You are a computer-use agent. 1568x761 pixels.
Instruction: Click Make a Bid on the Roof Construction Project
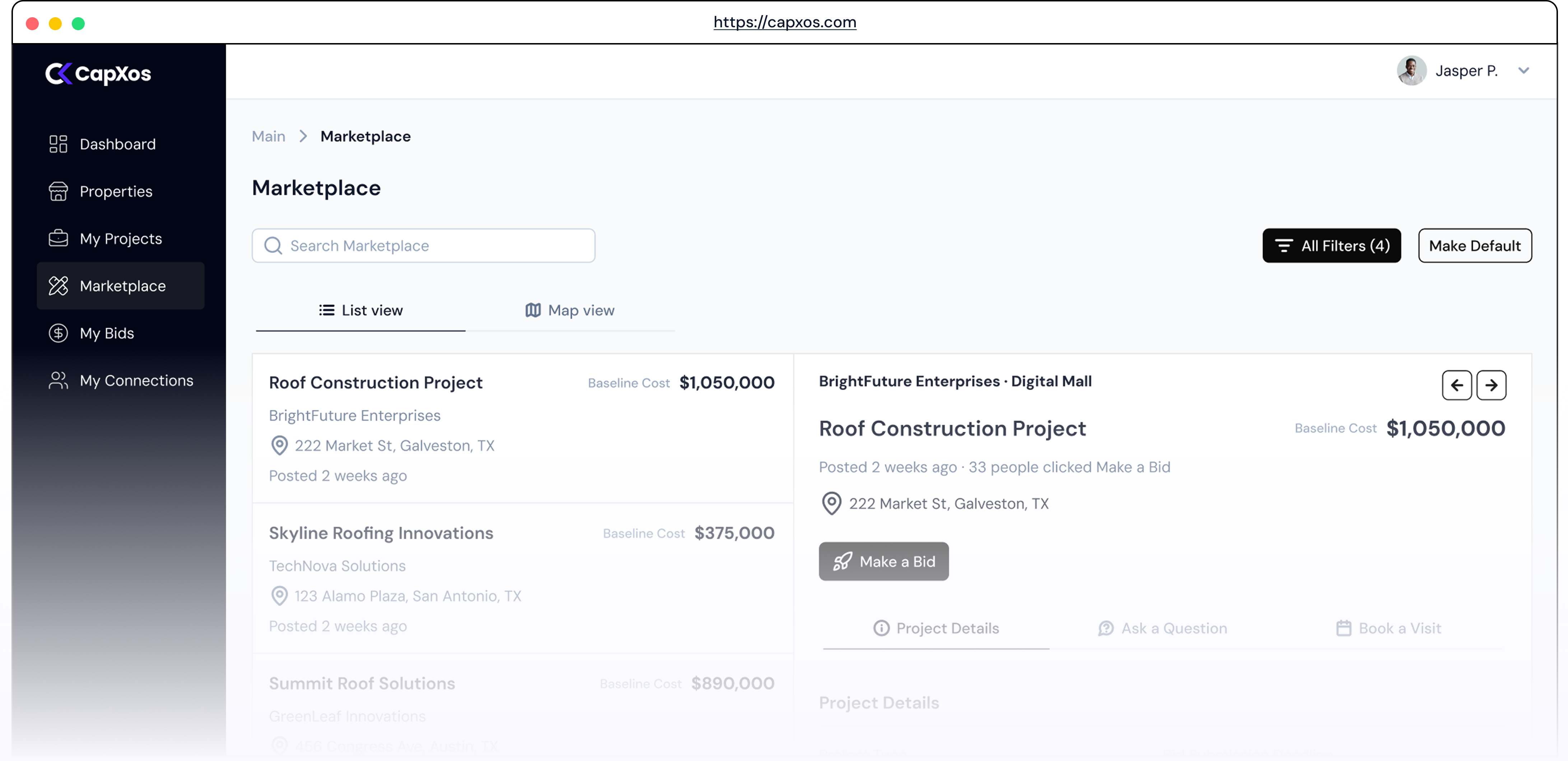pyautogui.click(x=884, y=561)
